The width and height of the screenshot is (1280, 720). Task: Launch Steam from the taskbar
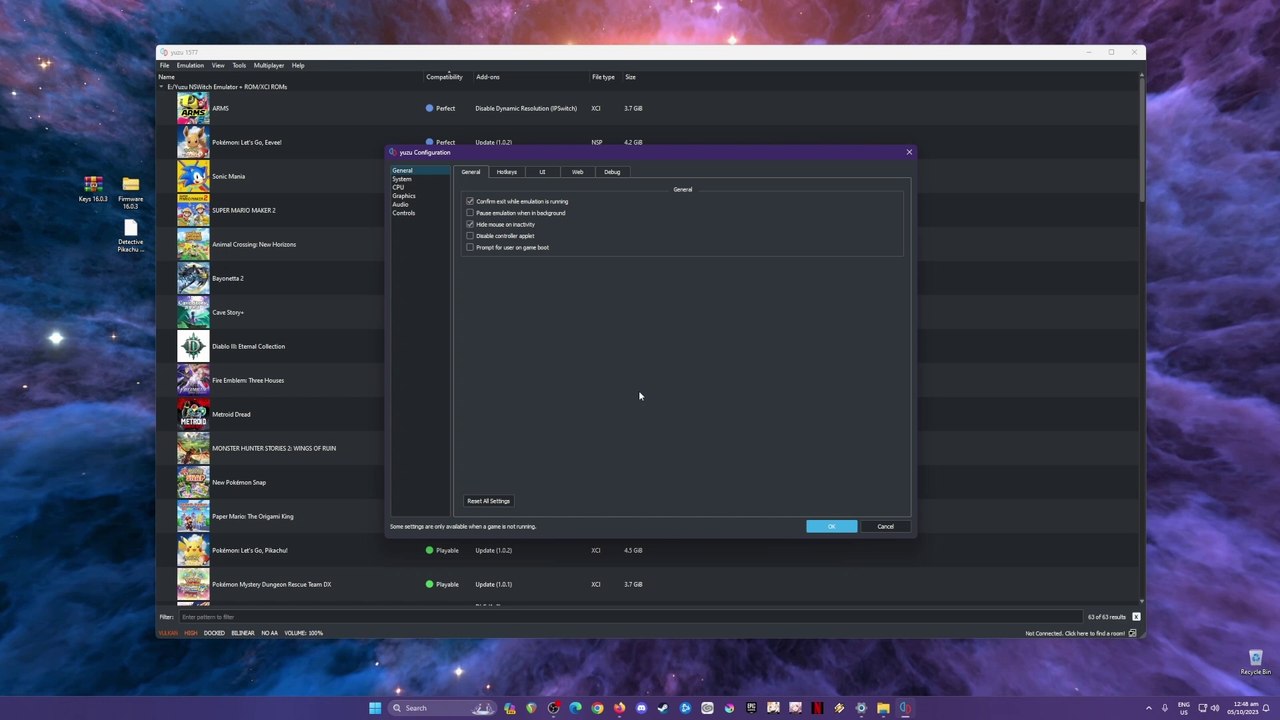(663, 708)
